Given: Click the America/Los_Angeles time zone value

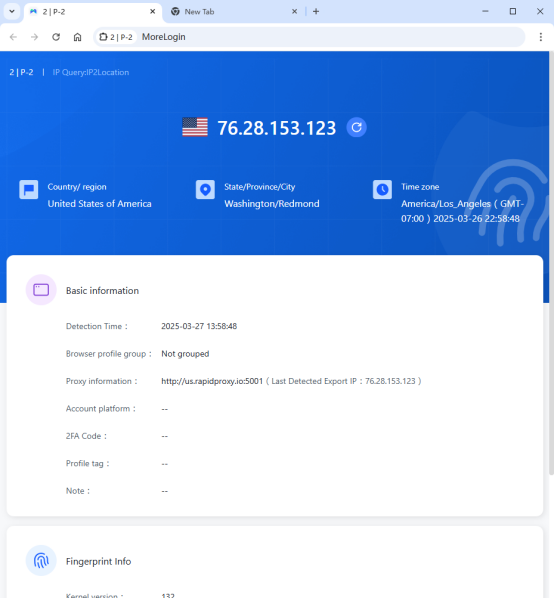Looking at the screenshot, I should click(462, 211).
